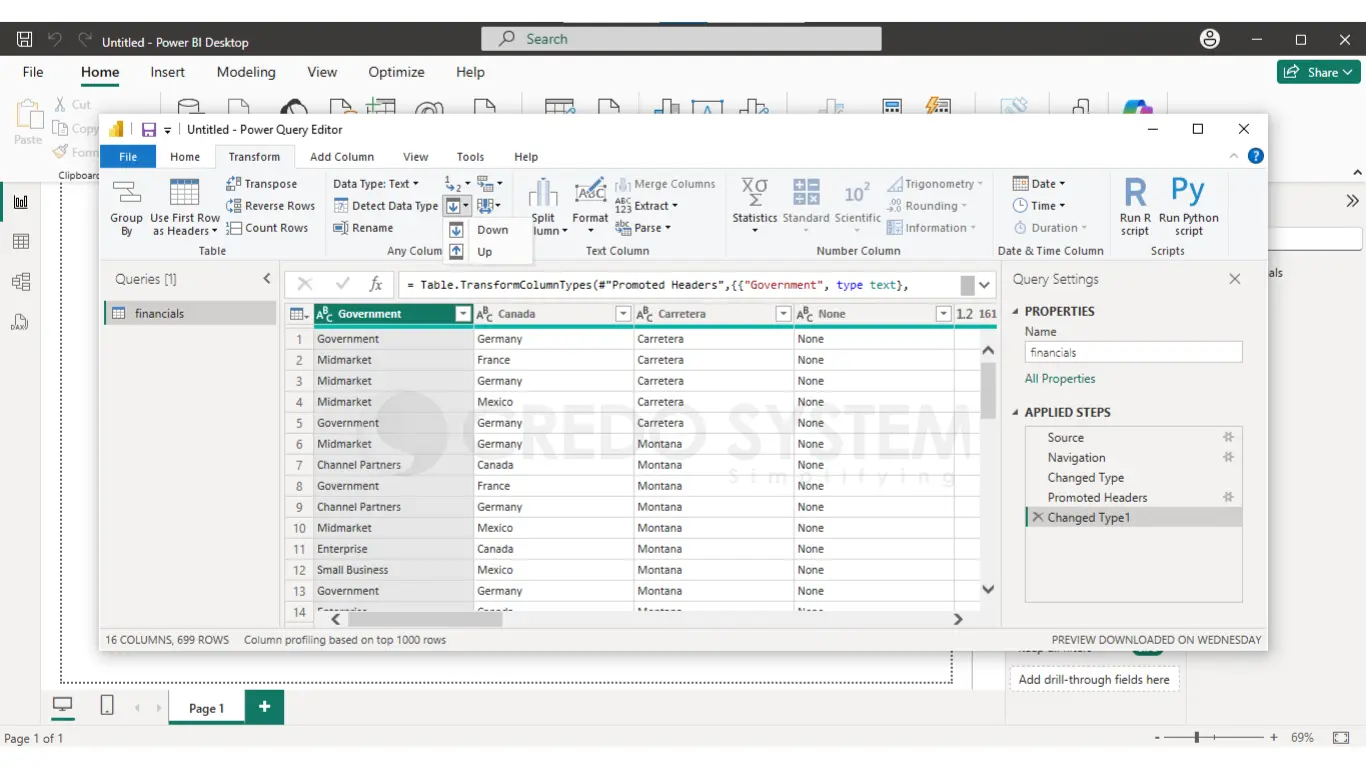Open the Power Query Editor View tab
This screenshot has width=1366, height=768.
[416, 157]
